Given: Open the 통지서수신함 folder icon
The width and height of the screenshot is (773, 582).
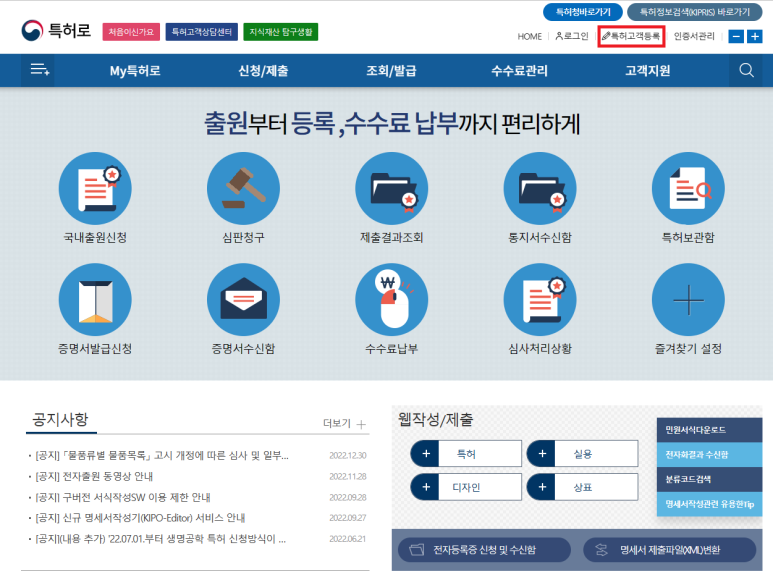Looking at the screenshot, I should (x=540, y=189).
